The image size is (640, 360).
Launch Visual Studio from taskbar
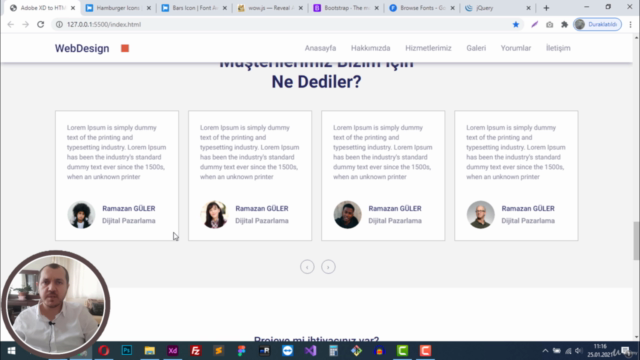click(x=310, y=351)
